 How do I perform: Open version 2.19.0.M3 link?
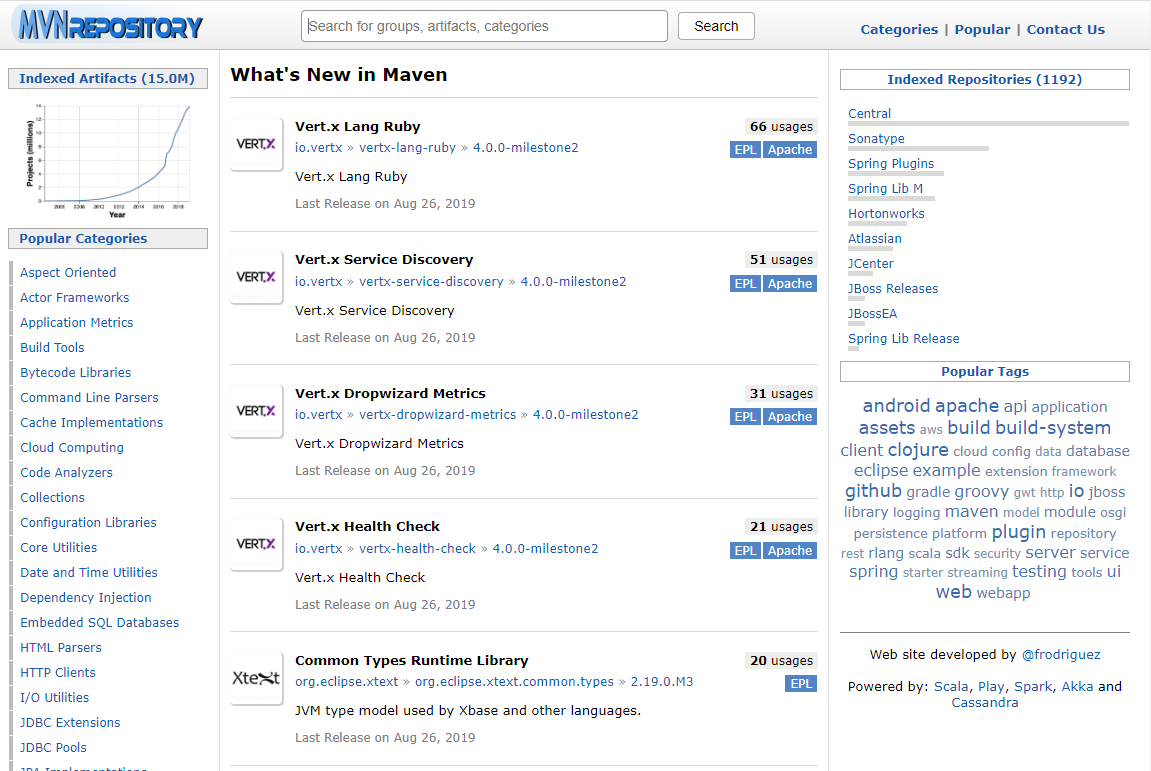(x=661, y=681)
